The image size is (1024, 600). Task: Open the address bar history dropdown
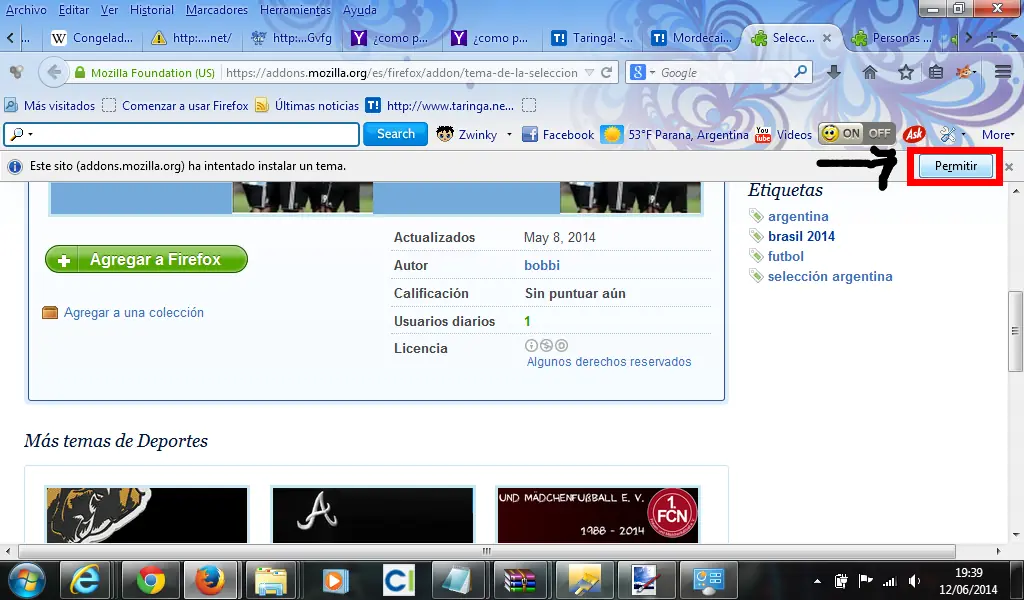(589, 72)
